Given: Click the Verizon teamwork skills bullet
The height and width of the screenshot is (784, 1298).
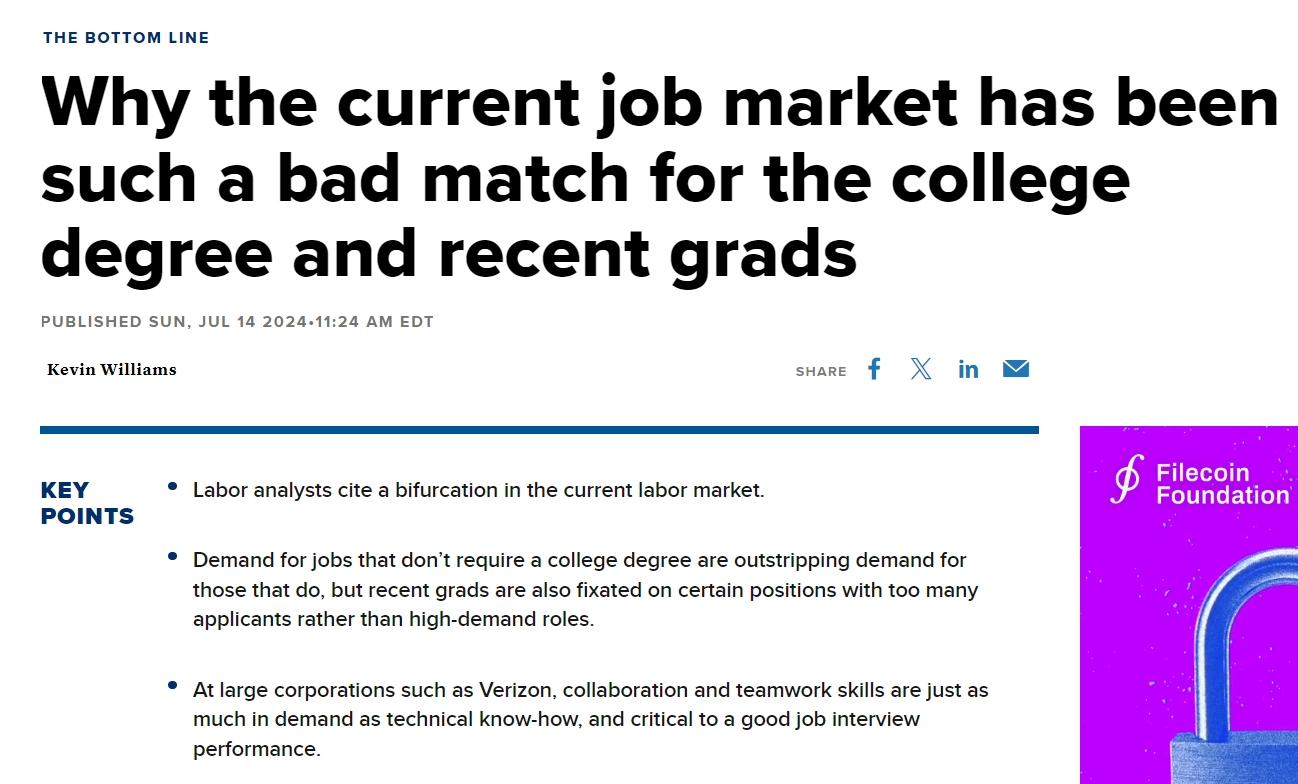Looking at the screenshot, I should (x=591, y=719).
